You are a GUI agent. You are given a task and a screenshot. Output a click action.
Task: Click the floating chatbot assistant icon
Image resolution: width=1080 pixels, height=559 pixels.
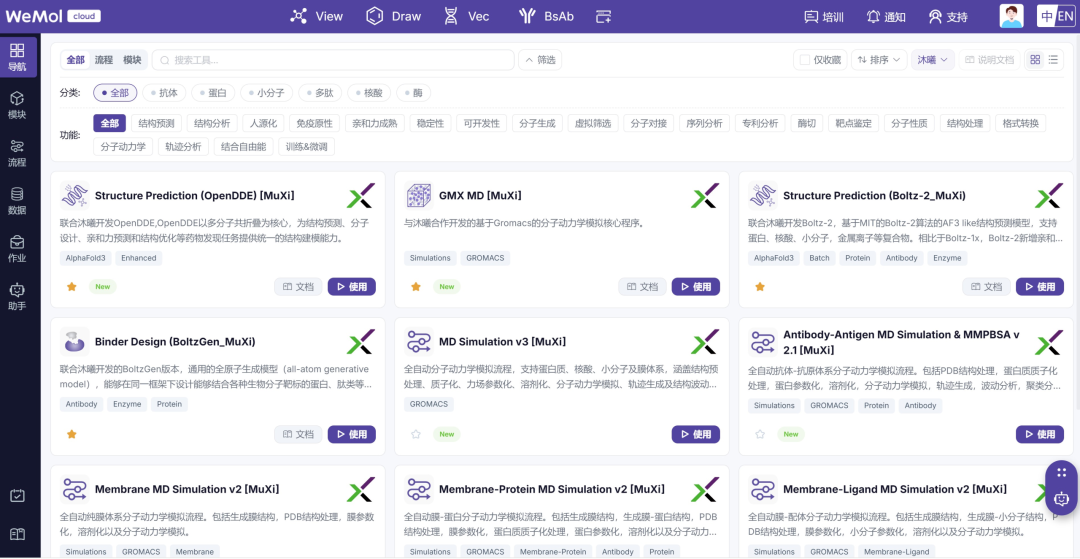point(1061,498)
